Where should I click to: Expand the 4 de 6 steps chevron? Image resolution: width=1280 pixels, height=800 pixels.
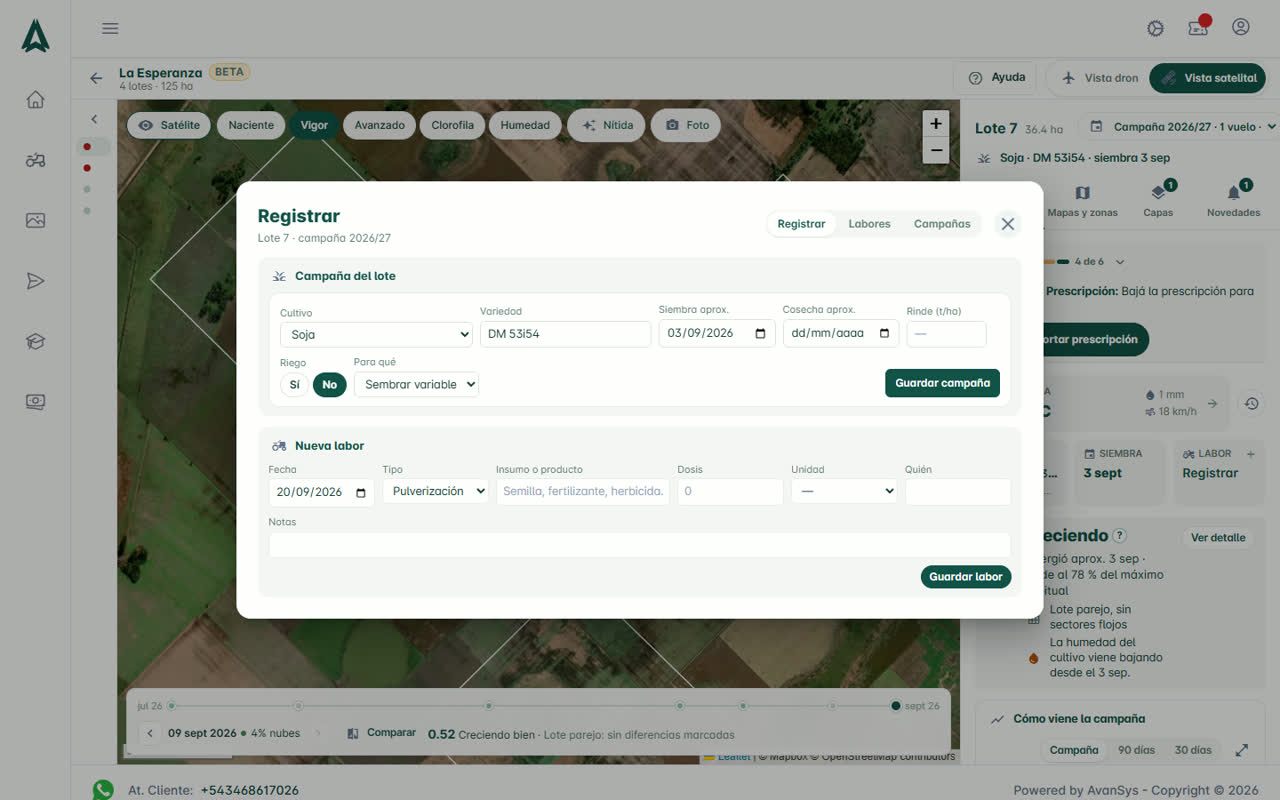click(x=1120, y=262)
